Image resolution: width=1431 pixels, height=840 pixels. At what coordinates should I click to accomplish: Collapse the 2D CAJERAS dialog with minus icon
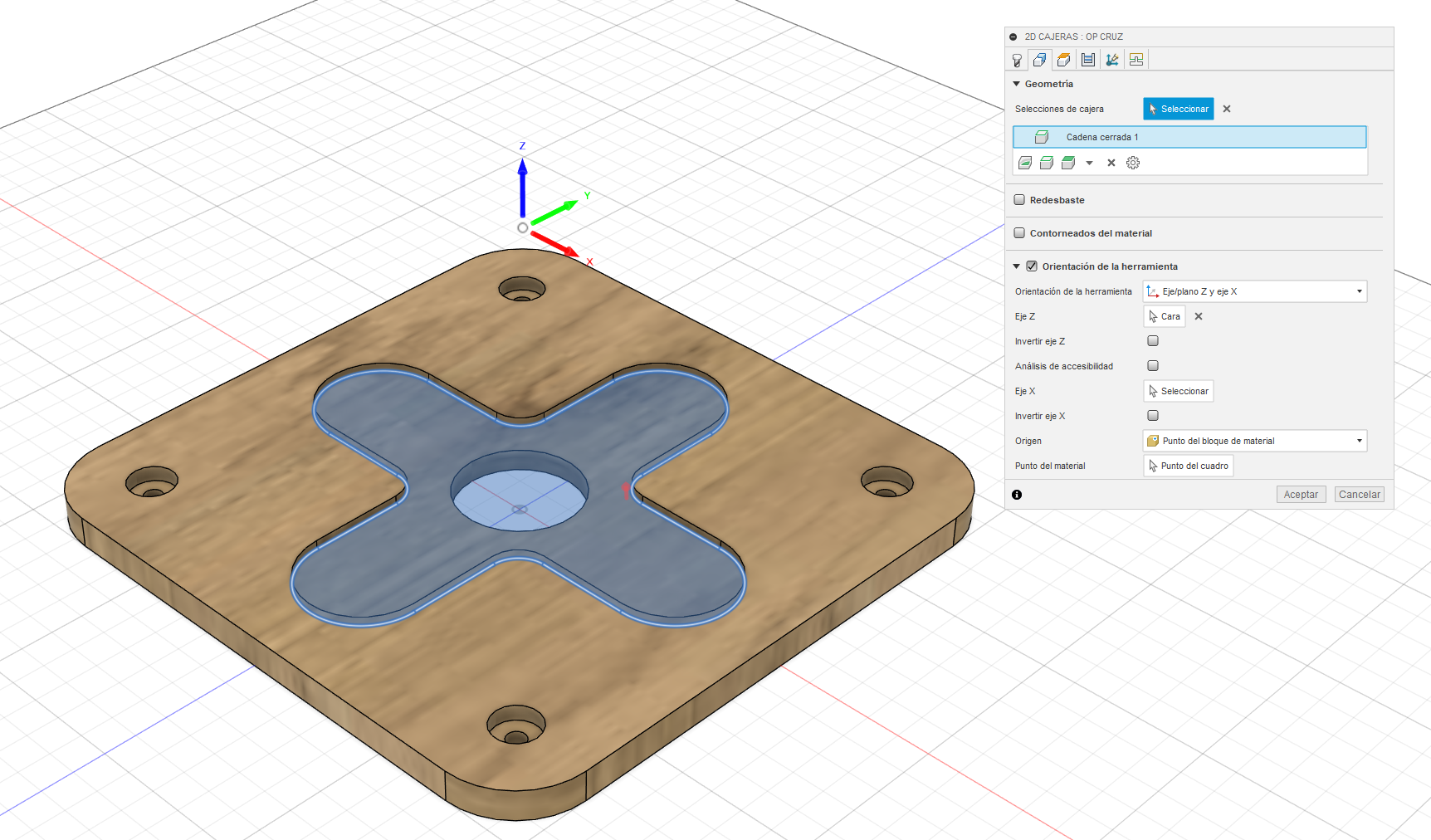click(1013, 37)
